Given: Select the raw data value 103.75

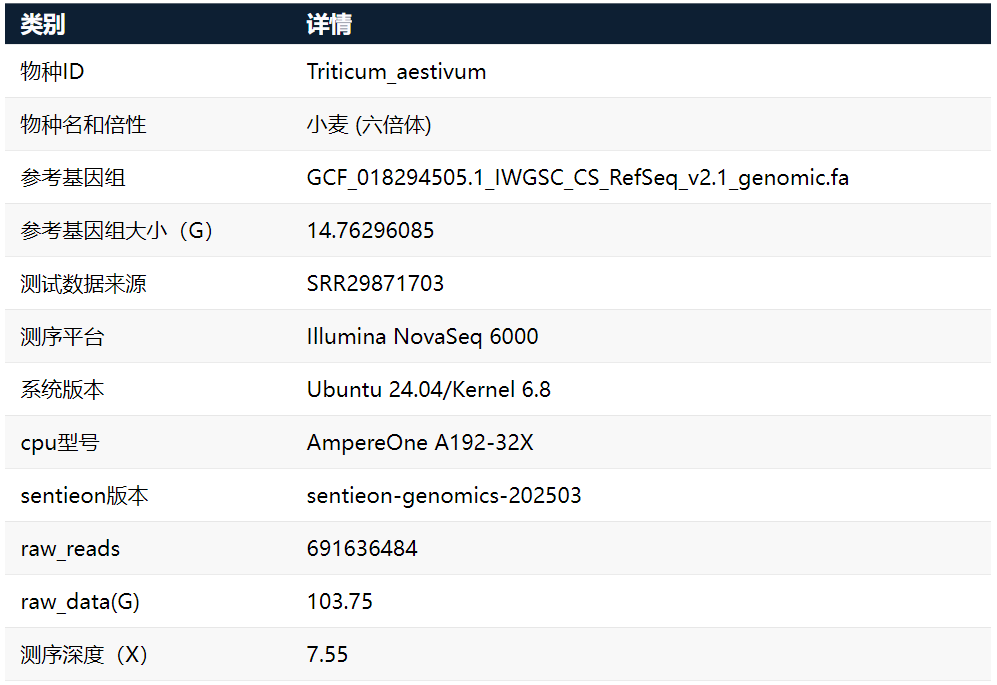Looking at the screenshot, I should point(340,602).
